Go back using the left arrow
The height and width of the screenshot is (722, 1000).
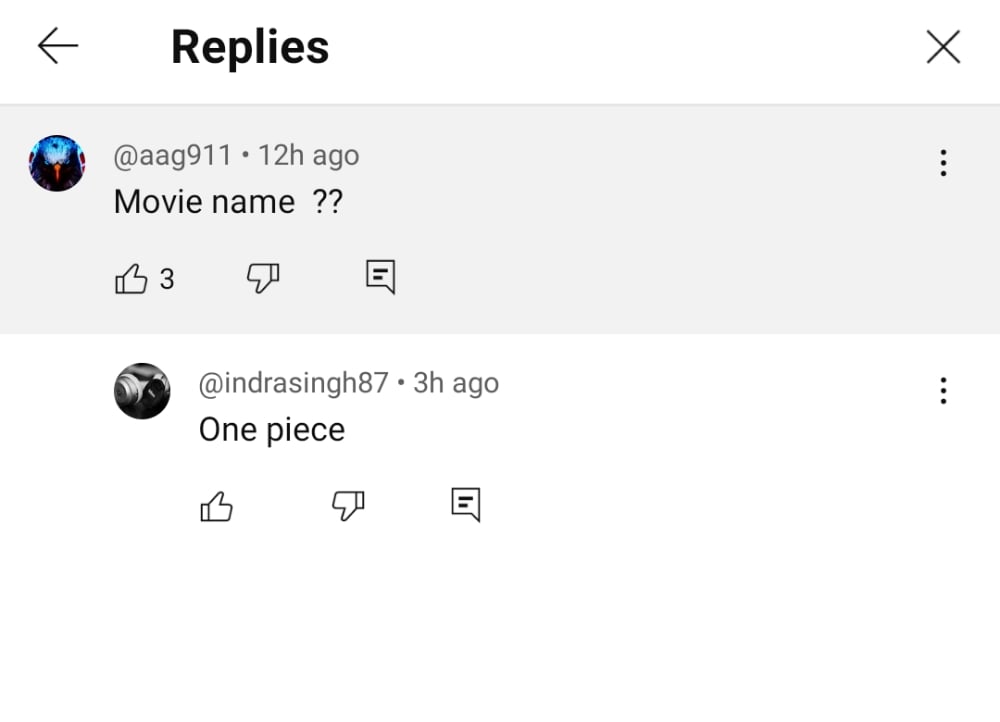(57, 46)
